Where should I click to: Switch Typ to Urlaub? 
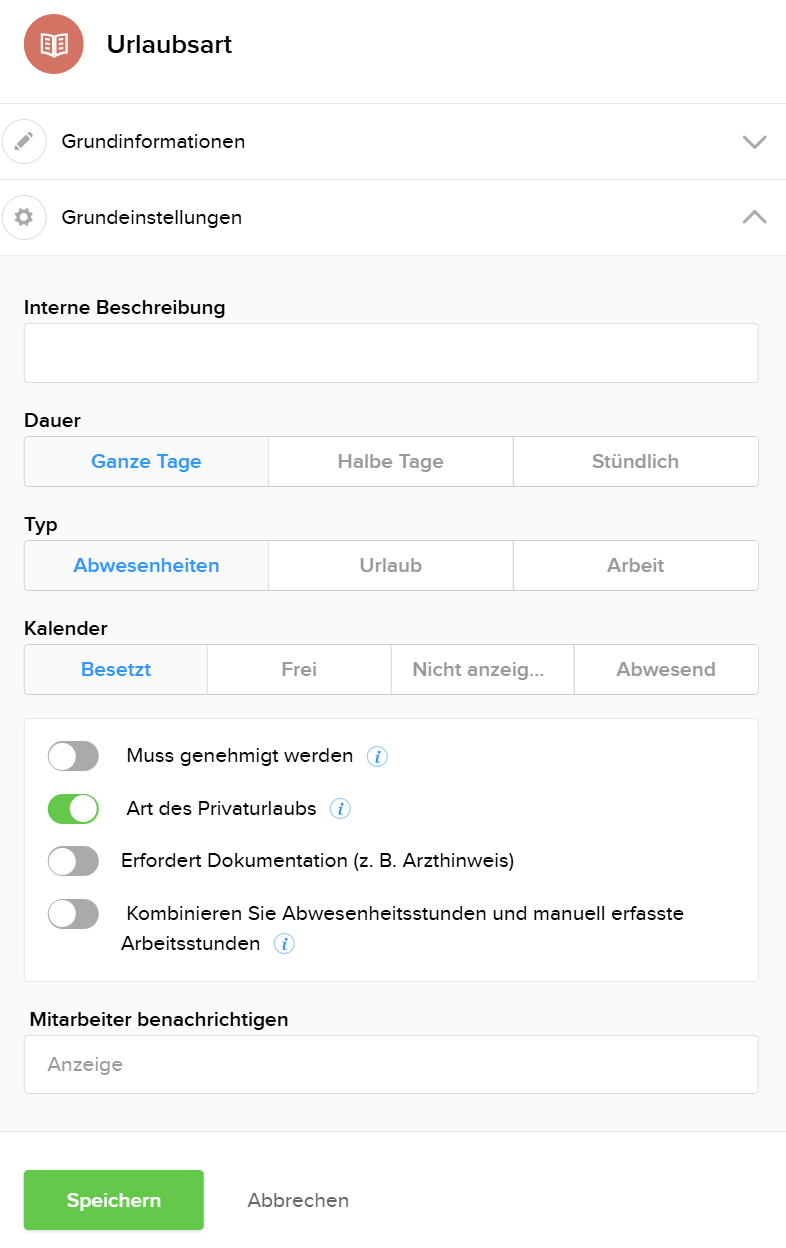point(390,565)
